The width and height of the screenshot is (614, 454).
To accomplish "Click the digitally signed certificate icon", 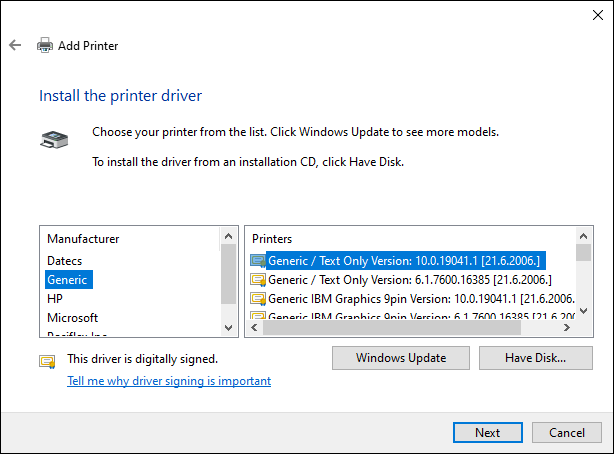I will pos(47,361).
